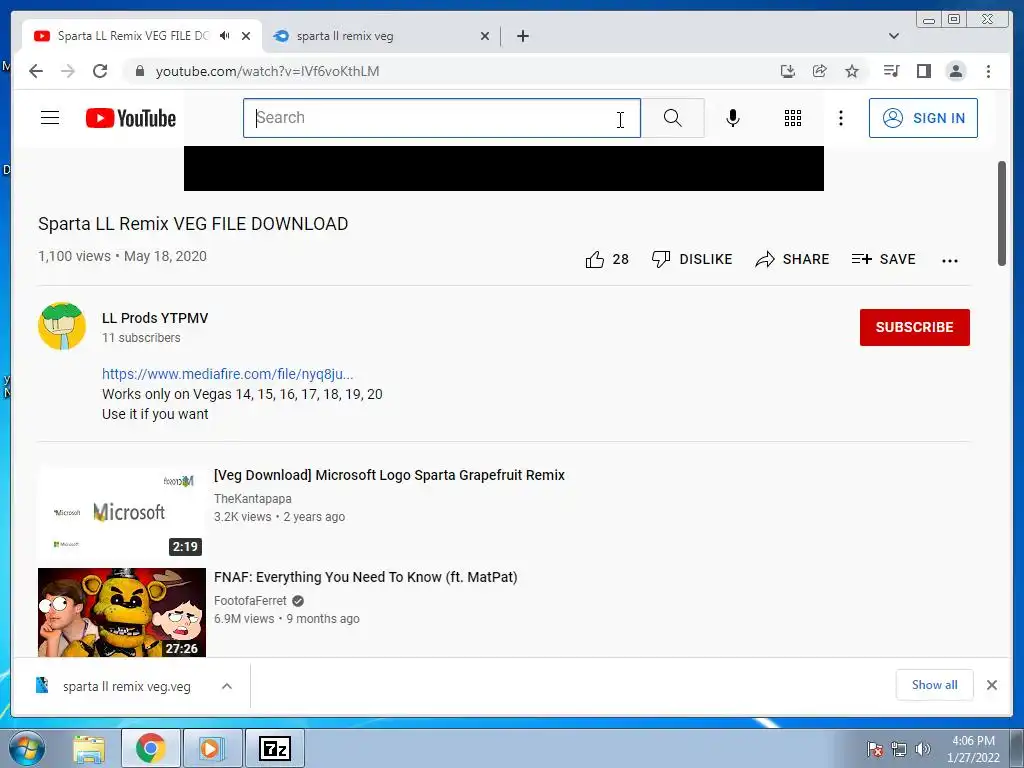This screenshot has height=768, width=1024.
Task: Go to YouTube home via logo
Action: click(131, 118)
